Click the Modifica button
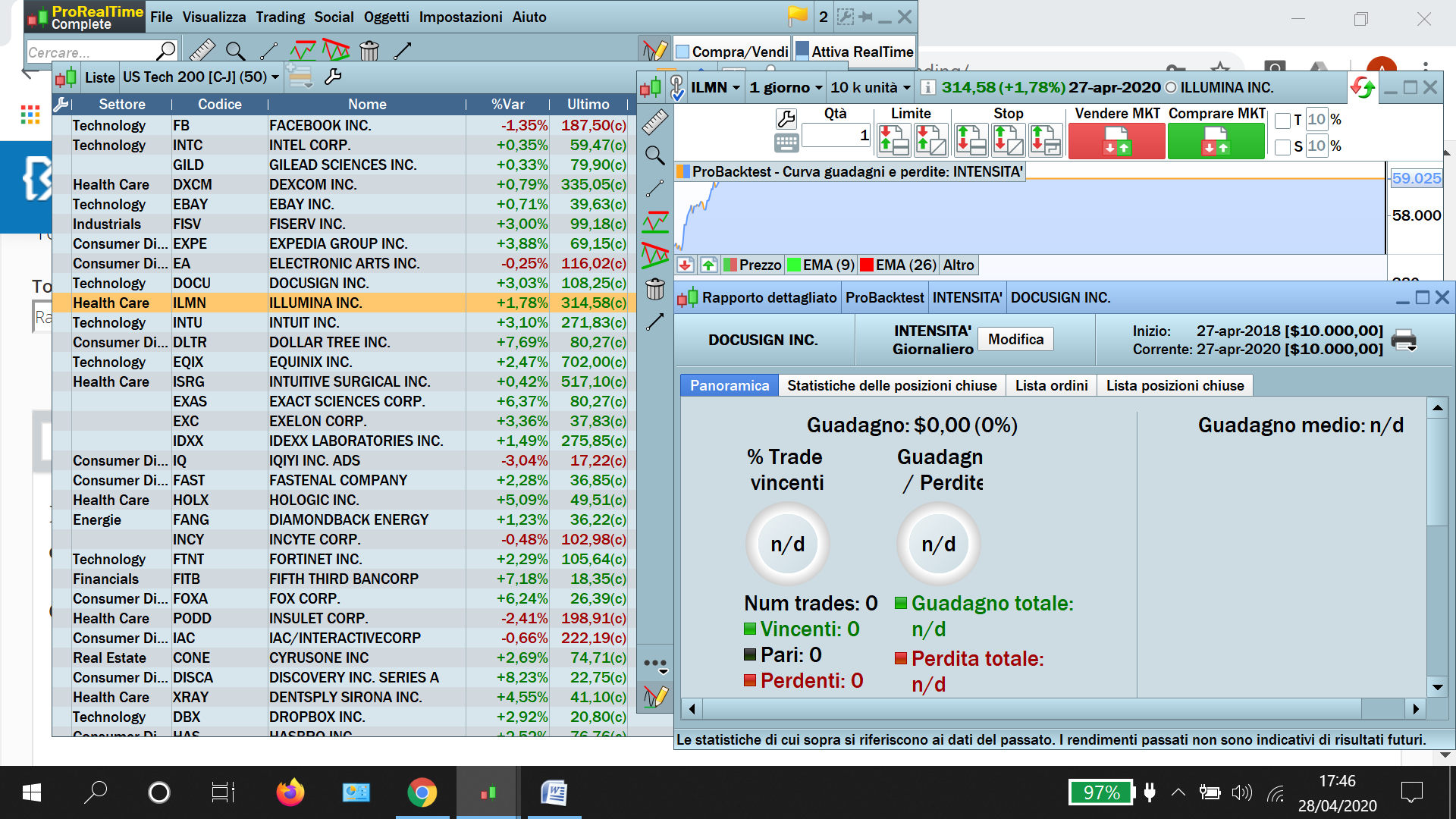Image resolution: width=1456 pixels, height=819 pixels. [1015, 339]
